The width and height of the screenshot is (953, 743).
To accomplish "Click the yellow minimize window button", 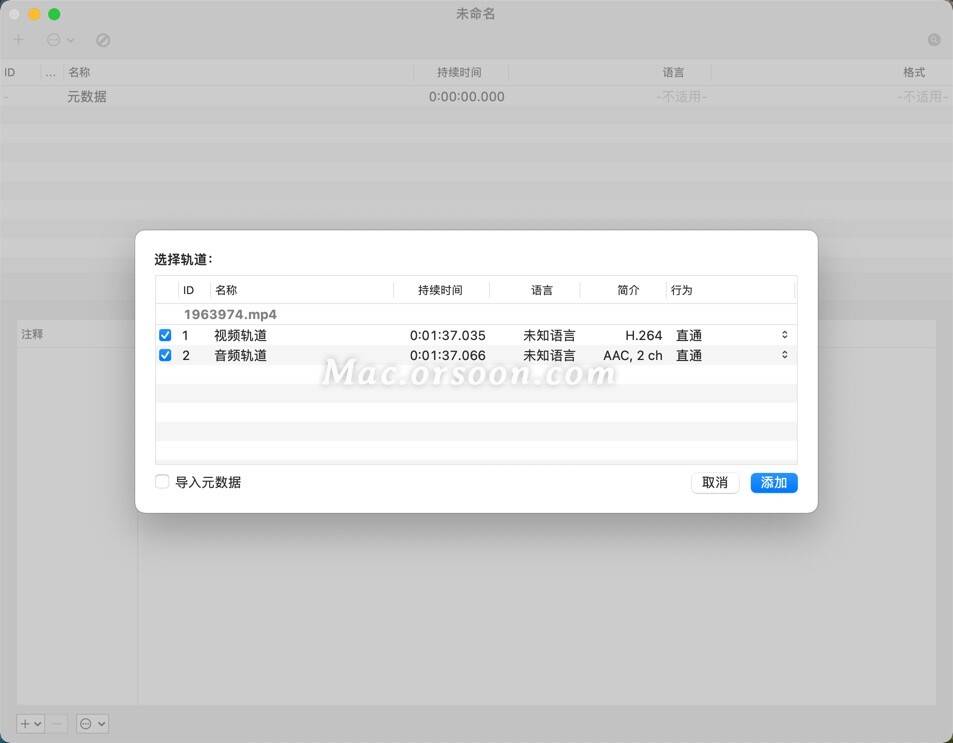I will pyautogui.click(x=34, y=14).
